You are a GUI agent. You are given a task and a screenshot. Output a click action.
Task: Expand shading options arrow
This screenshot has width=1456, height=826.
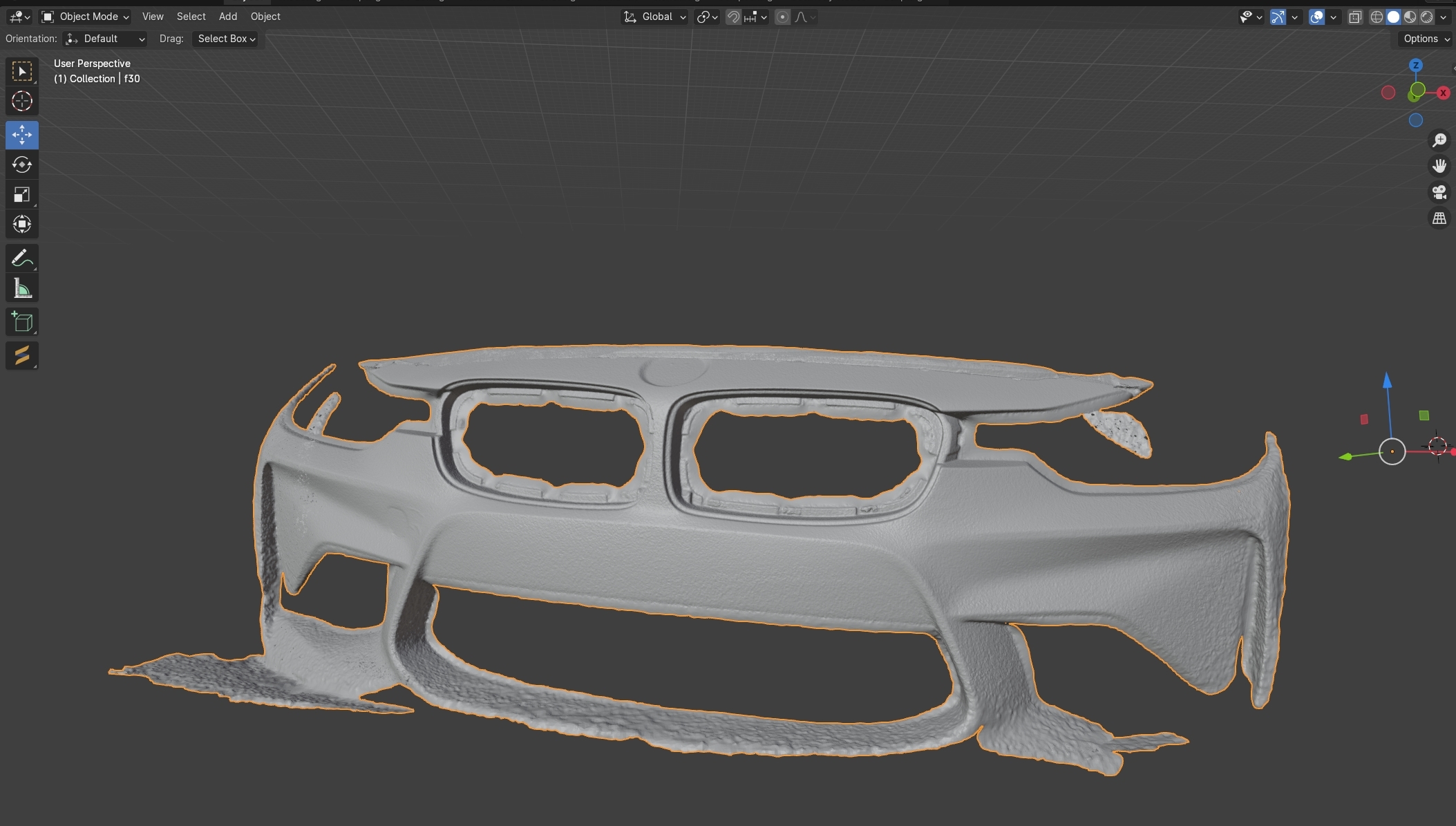click(1443, 17)
